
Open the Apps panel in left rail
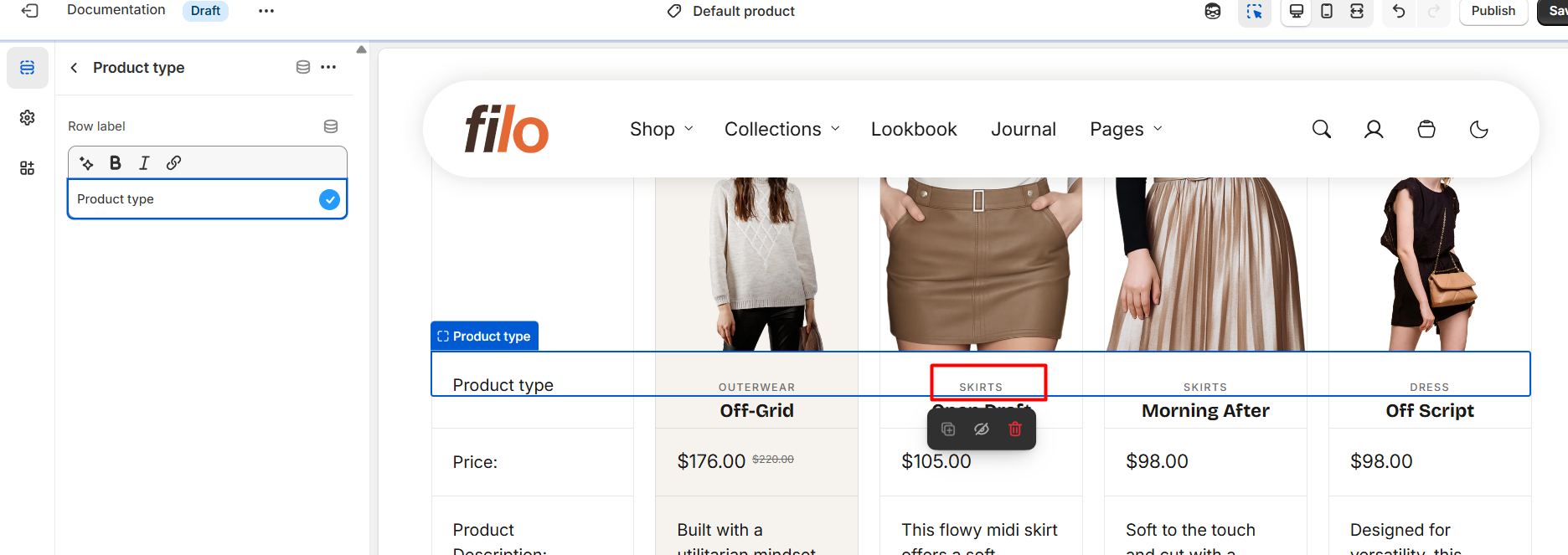tap(28, 168)
